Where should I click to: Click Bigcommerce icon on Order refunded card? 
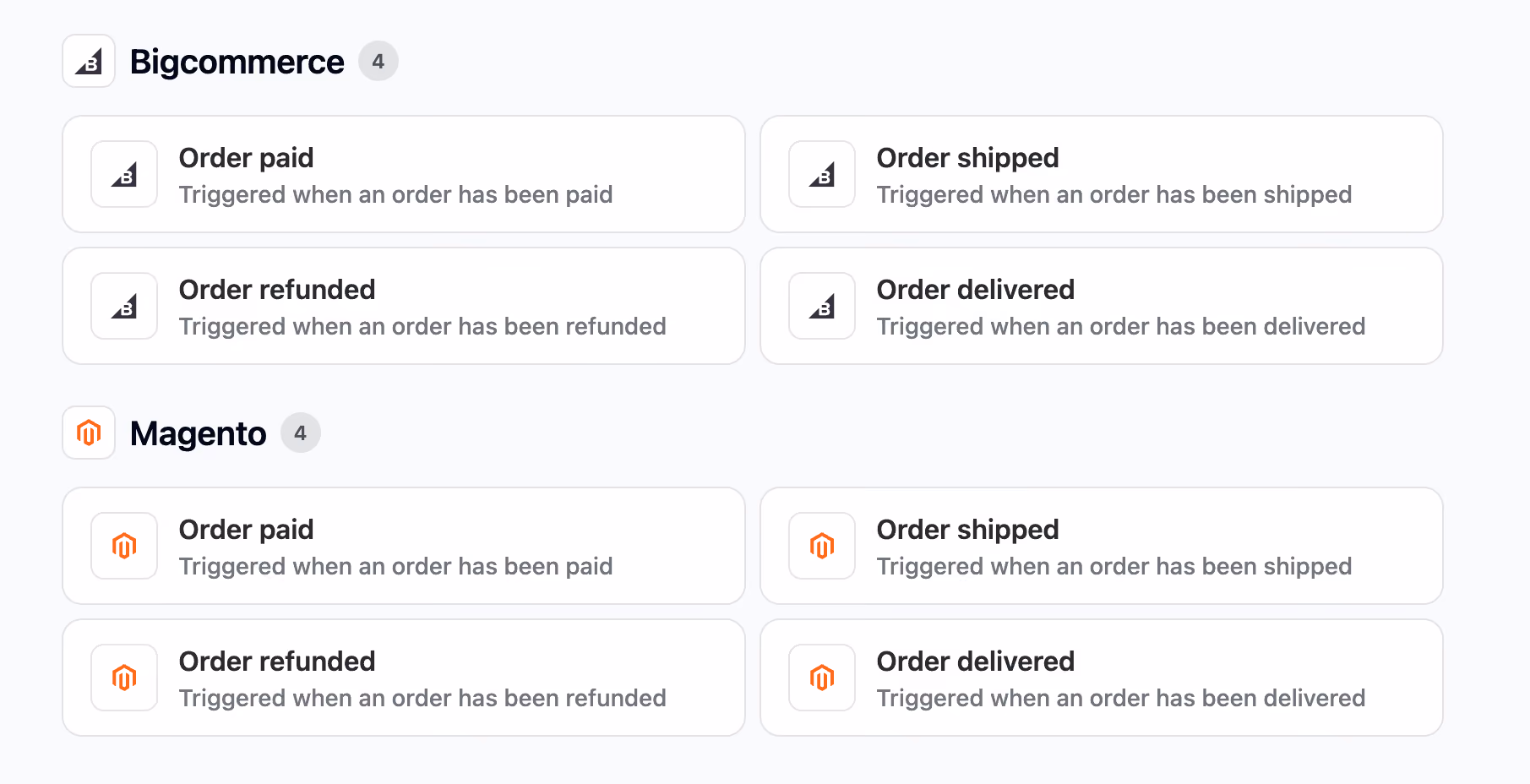124,306
